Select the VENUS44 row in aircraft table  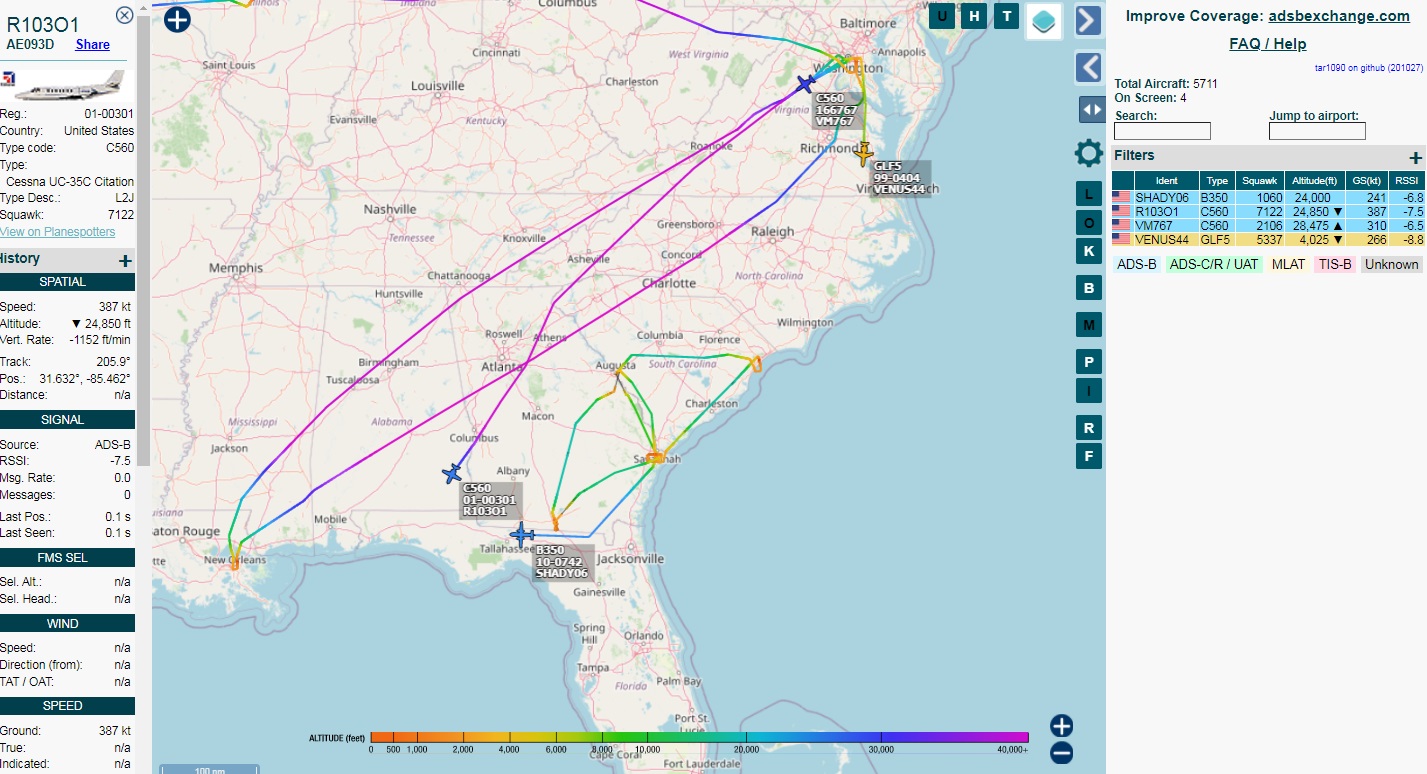pos(1268,240)
